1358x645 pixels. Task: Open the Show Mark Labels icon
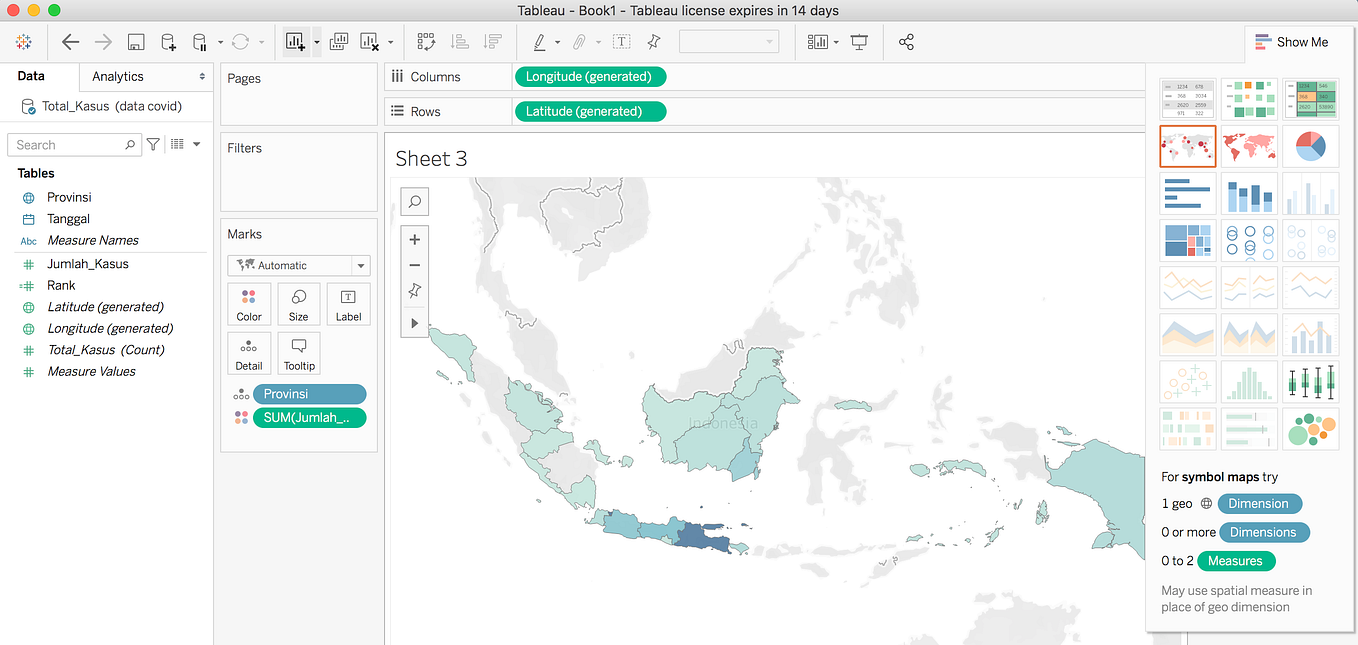point(621,41)
